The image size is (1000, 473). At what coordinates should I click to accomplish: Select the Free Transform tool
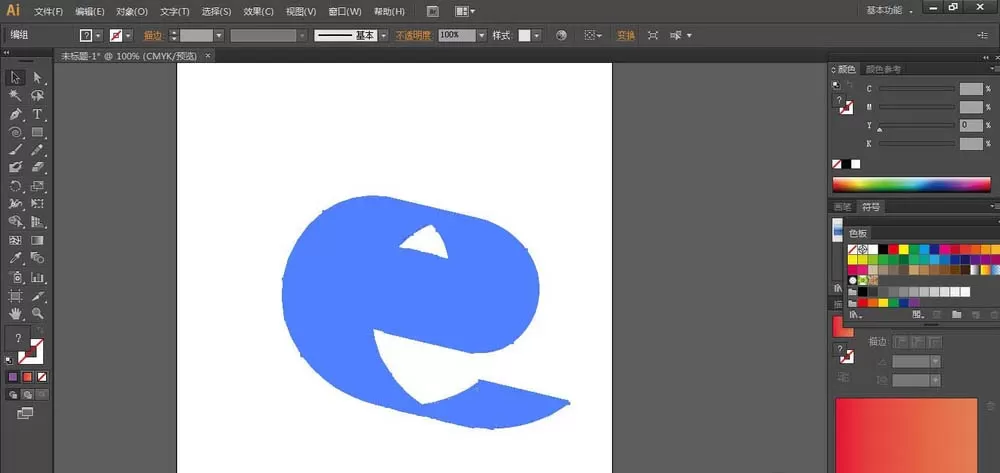coord(38,204)
